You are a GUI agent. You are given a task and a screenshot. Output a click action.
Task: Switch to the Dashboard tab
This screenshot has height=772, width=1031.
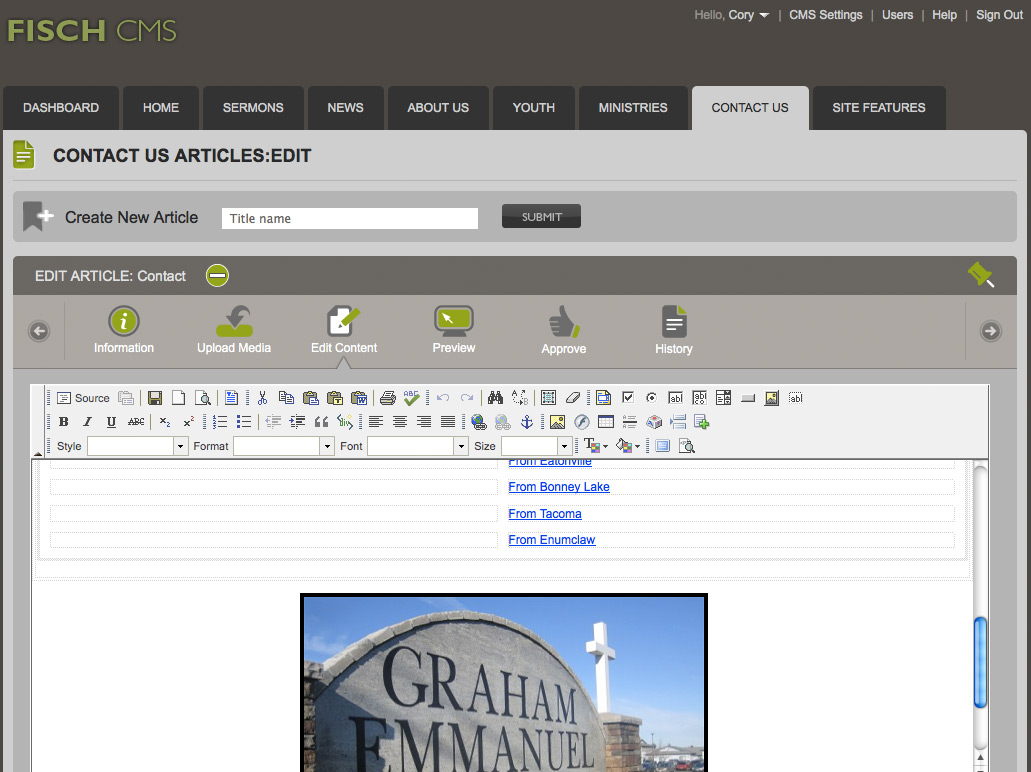click(61, 108)
